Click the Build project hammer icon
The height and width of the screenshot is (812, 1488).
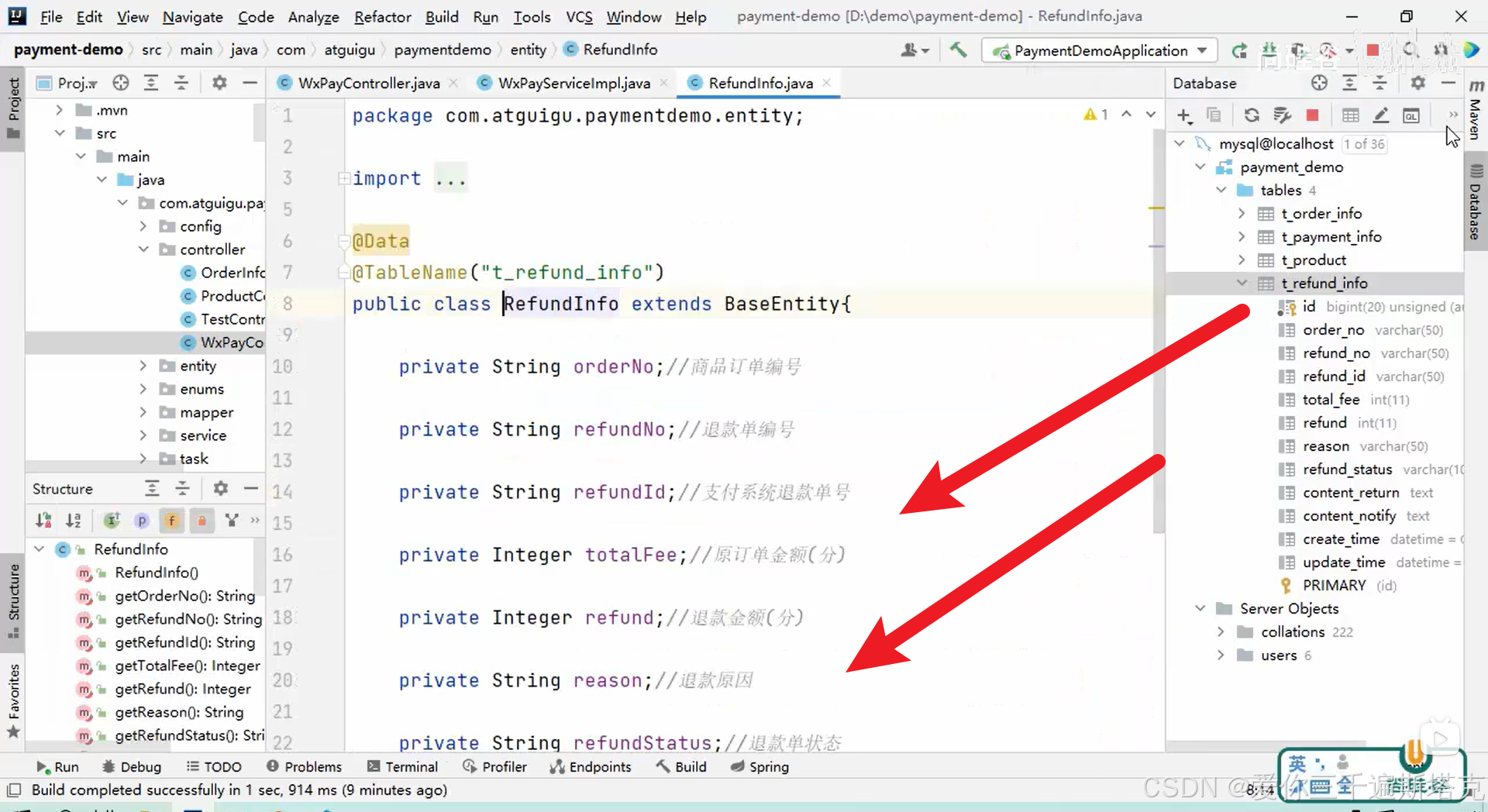[x=958, y=50]
